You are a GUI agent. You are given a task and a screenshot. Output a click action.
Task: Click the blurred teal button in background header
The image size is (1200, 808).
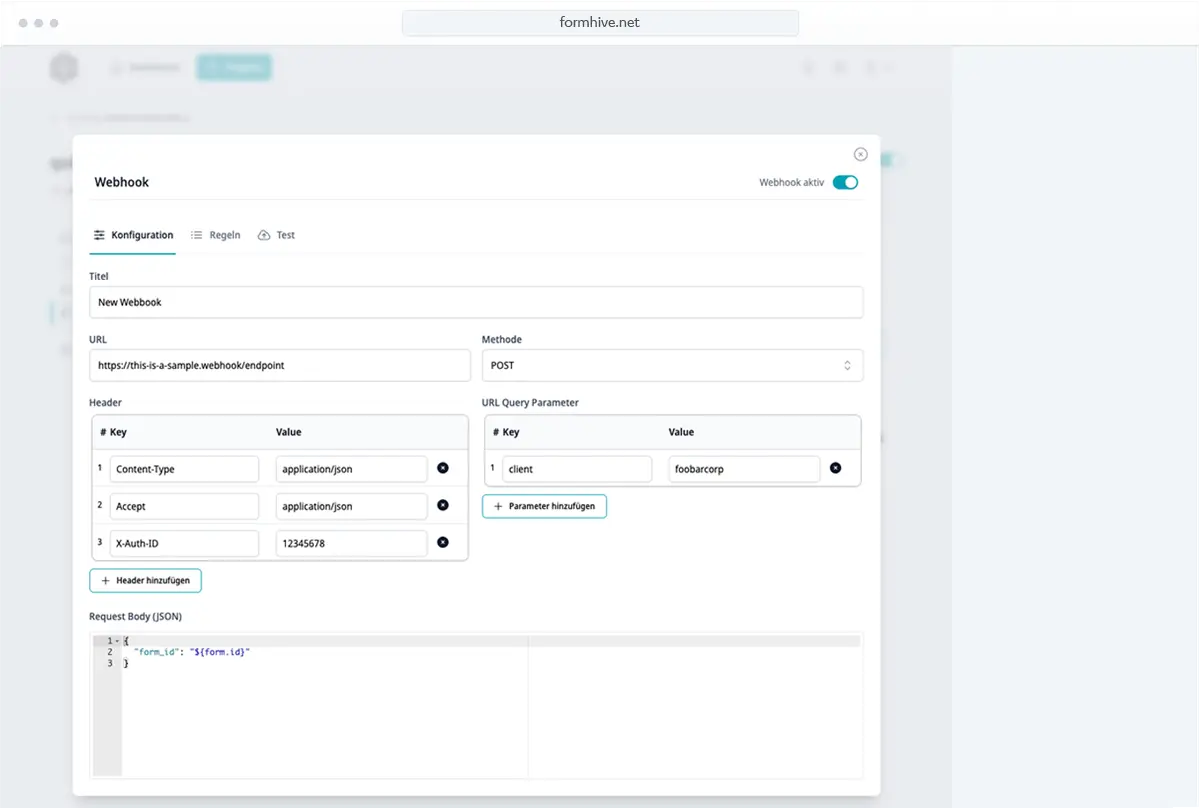coord(234,68)
